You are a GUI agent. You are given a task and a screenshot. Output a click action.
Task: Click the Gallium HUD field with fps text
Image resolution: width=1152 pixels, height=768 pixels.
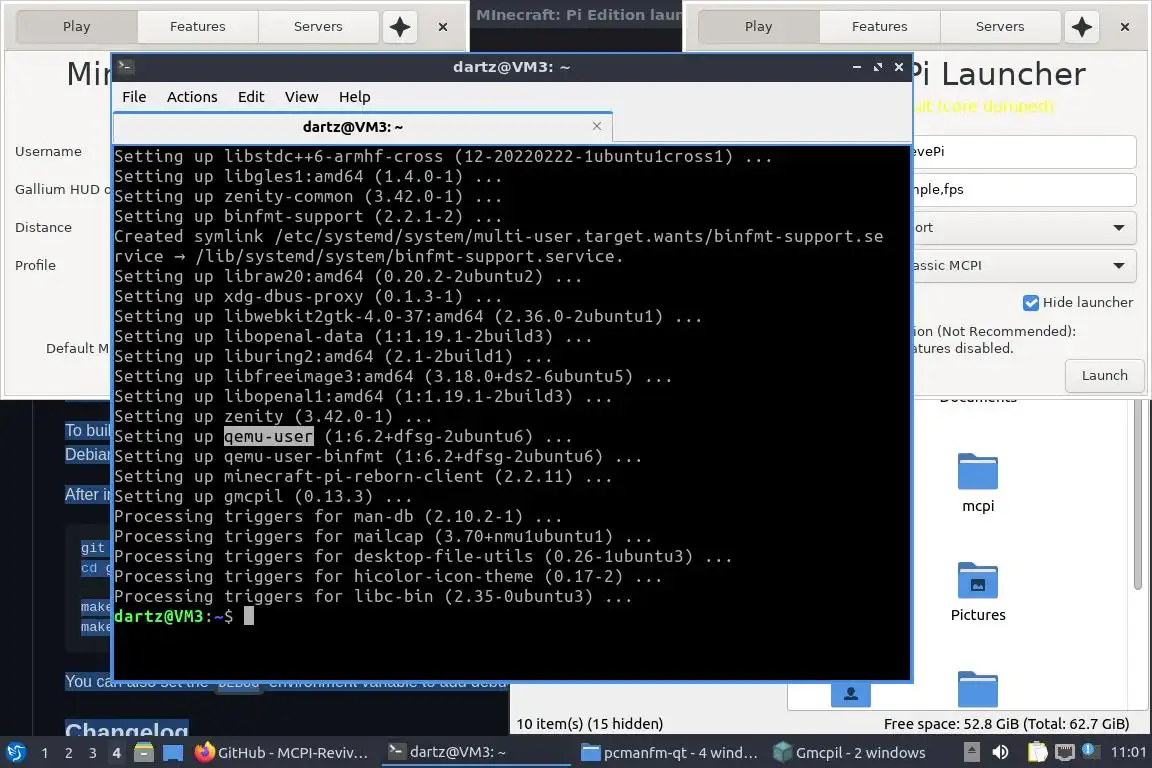point(1023,190)
